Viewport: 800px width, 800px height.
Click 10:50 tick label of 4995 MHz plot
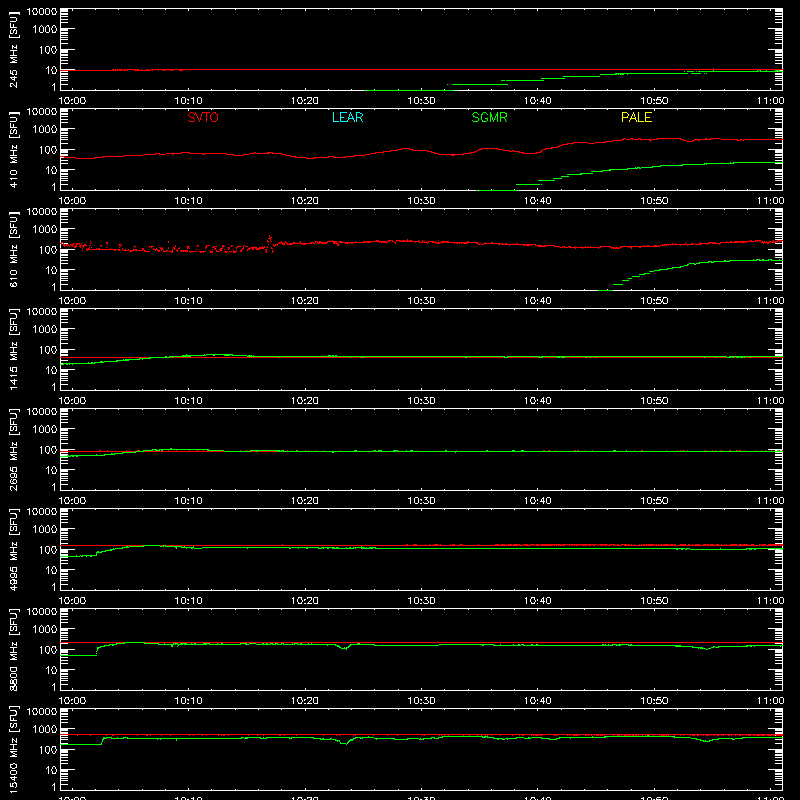(x=654, y=601)
